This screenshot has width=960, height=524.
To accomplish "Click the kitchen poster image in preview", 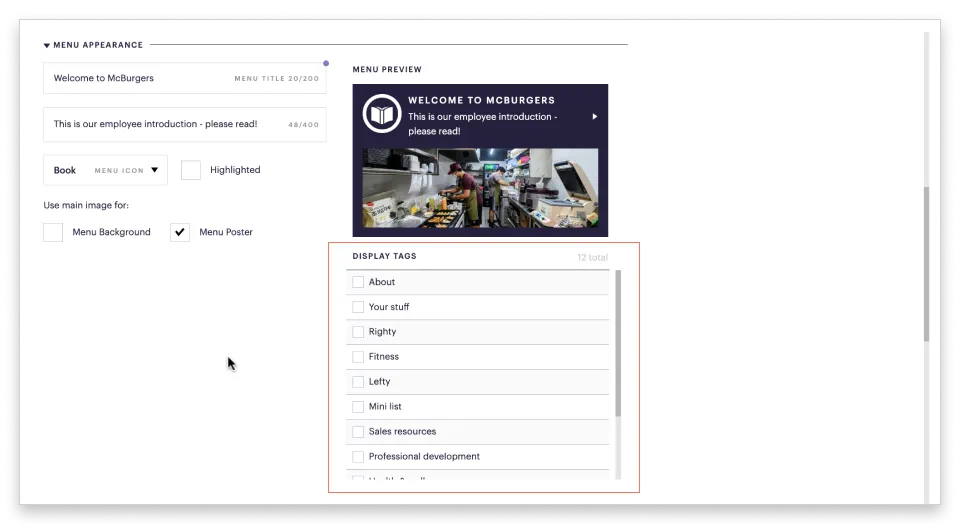I will (x=480, y=188).
